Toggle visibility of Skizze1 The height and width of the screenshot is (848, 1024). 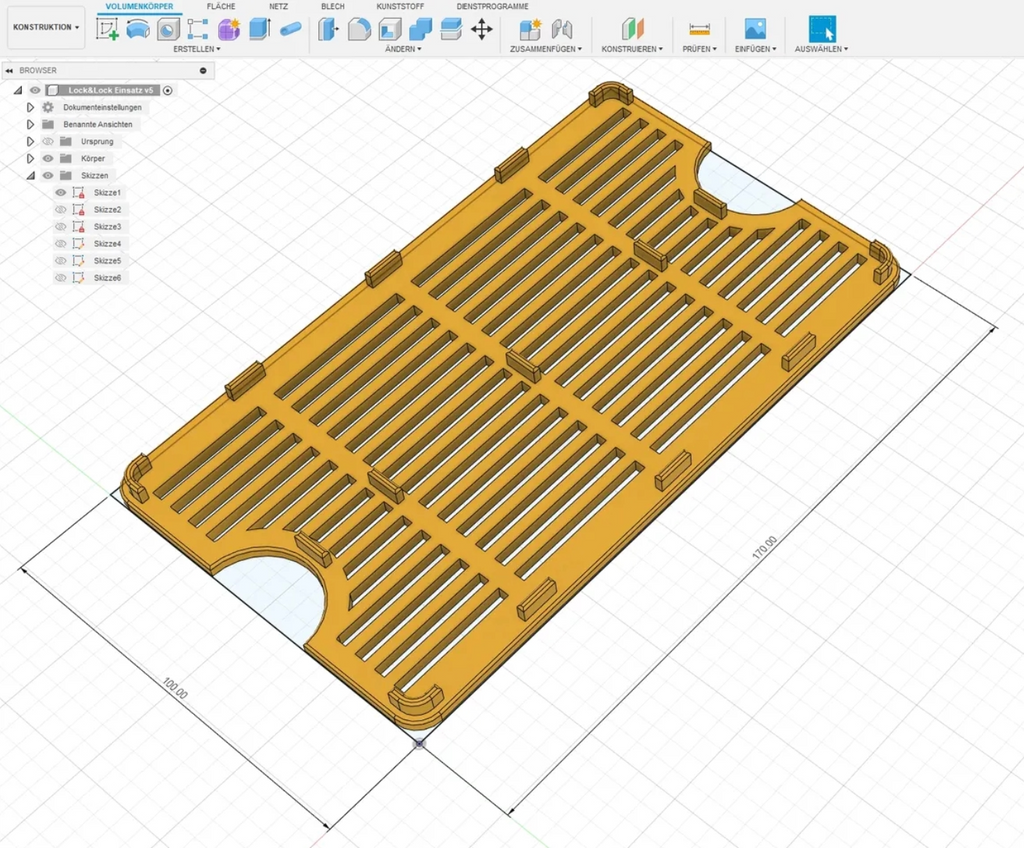pos(61,193)
